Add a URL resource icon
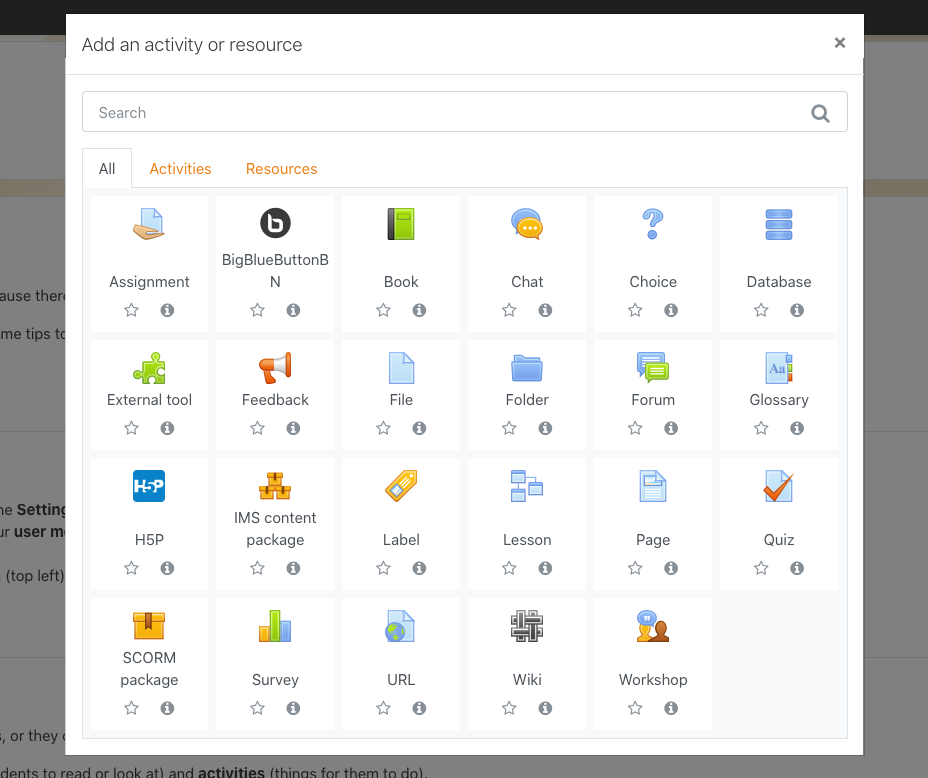 point(400,625)
